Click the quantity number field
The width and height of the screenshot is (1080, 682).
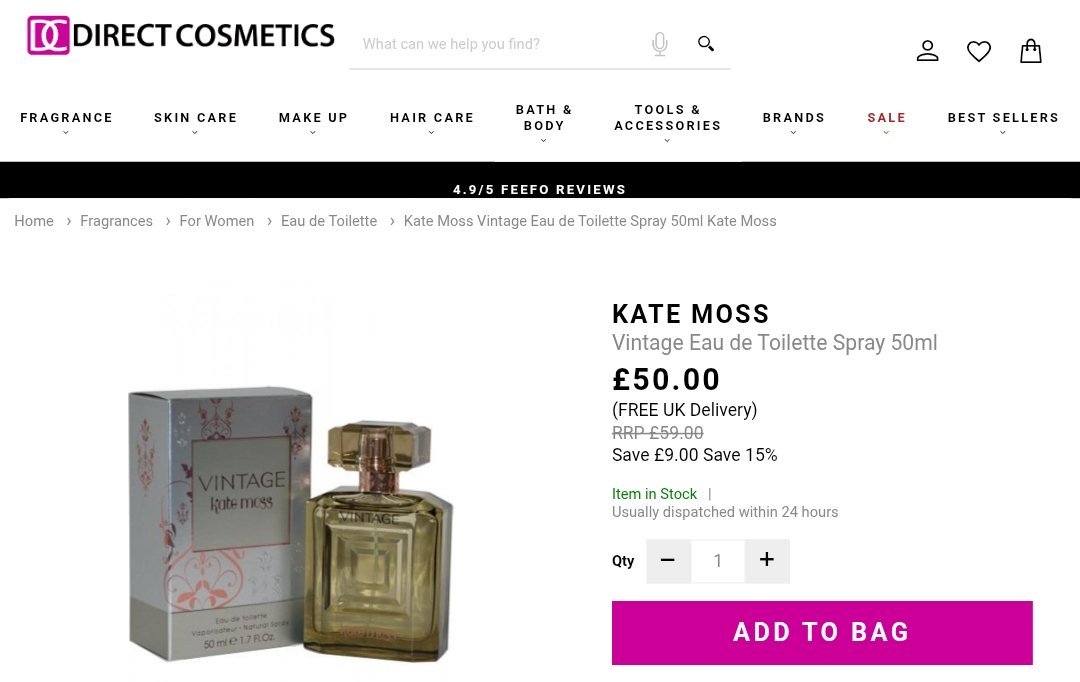coord(717,561)
